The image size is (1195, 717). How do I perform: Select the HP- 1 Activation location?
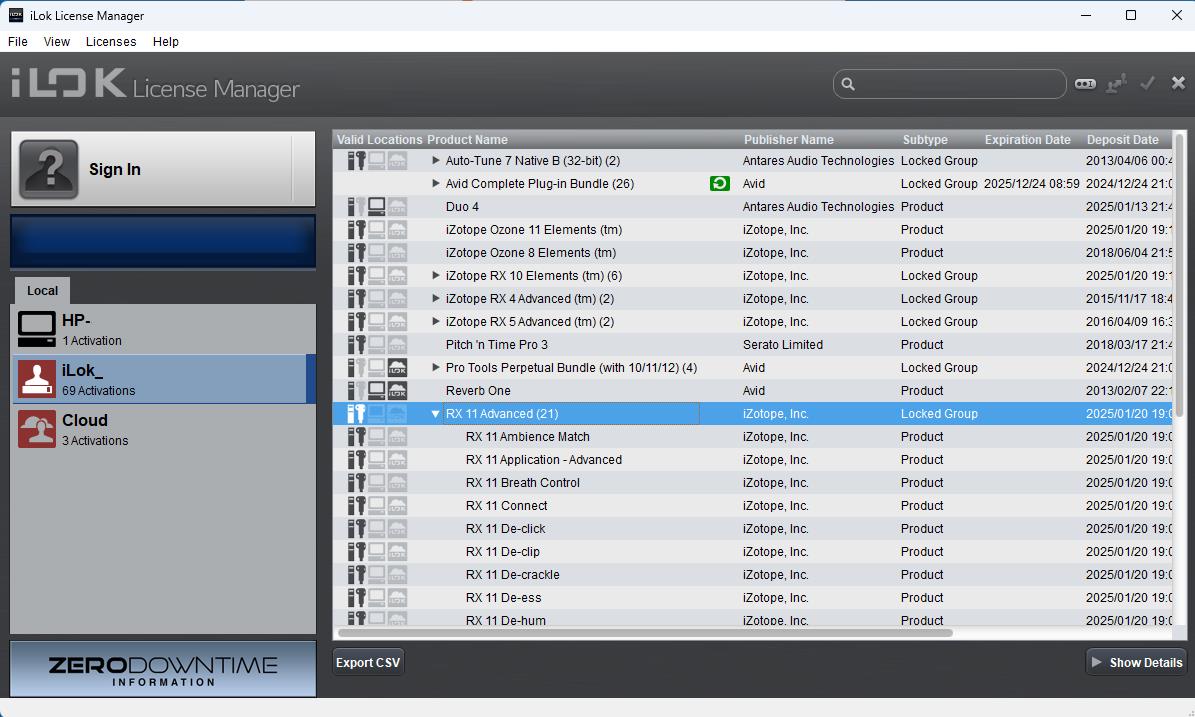point(163,329)
